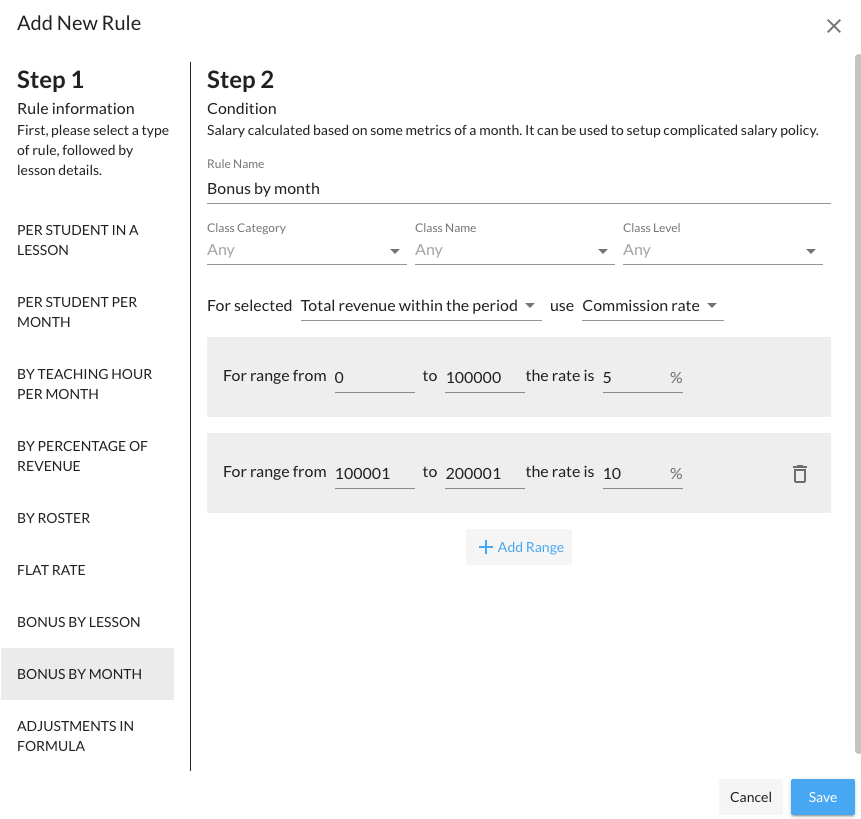Click the plus Add Range button

(x=519, y=547)
